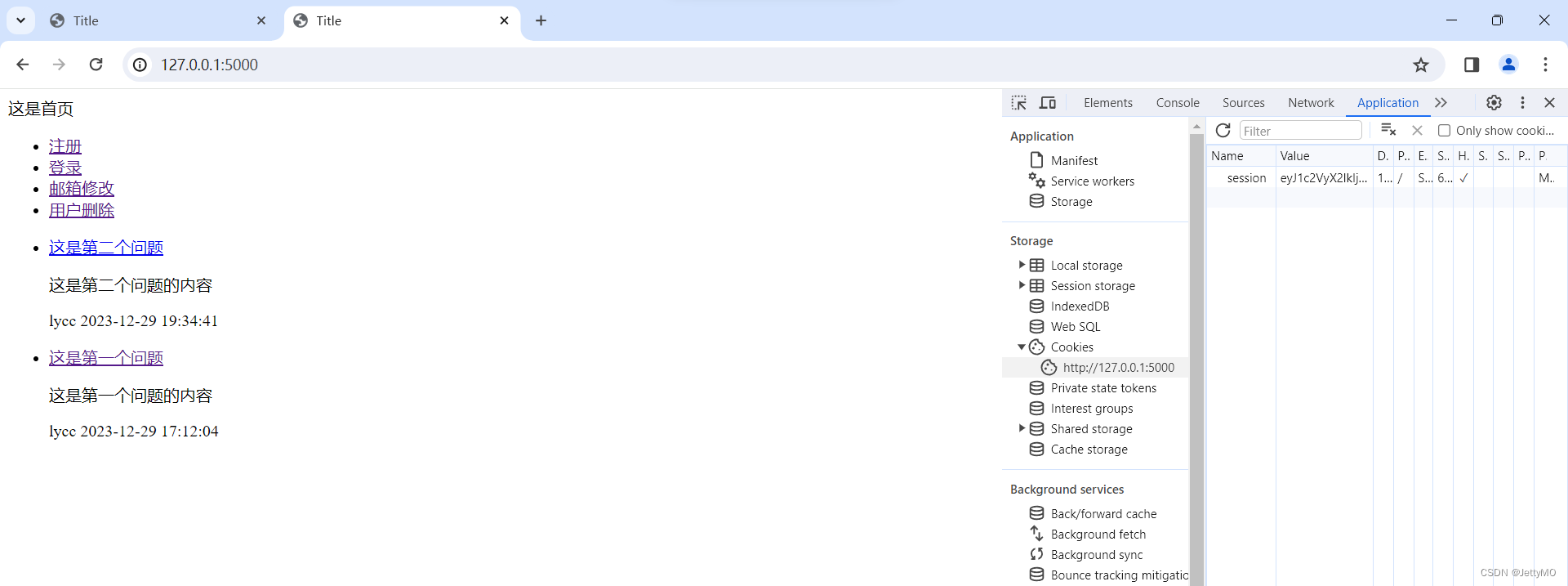Open Background sync item
1568x586 pixels.
pyautogui.click(x=1097, y=555)
